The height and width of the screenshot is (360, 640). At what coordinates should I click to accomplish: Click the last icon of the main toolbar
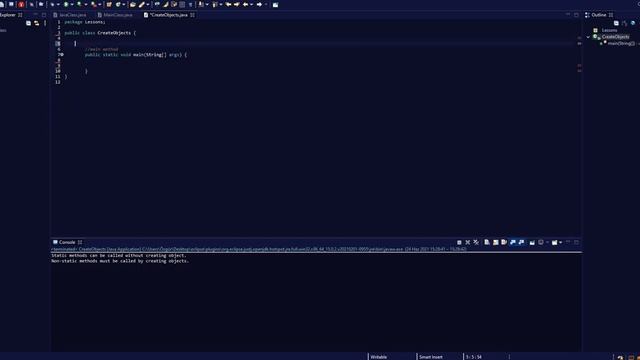click(276, 4)
